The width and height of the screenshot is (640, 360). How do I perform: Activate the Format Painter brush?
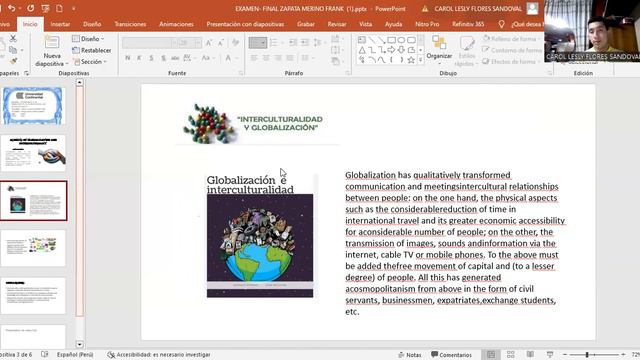tap(13, 61)
